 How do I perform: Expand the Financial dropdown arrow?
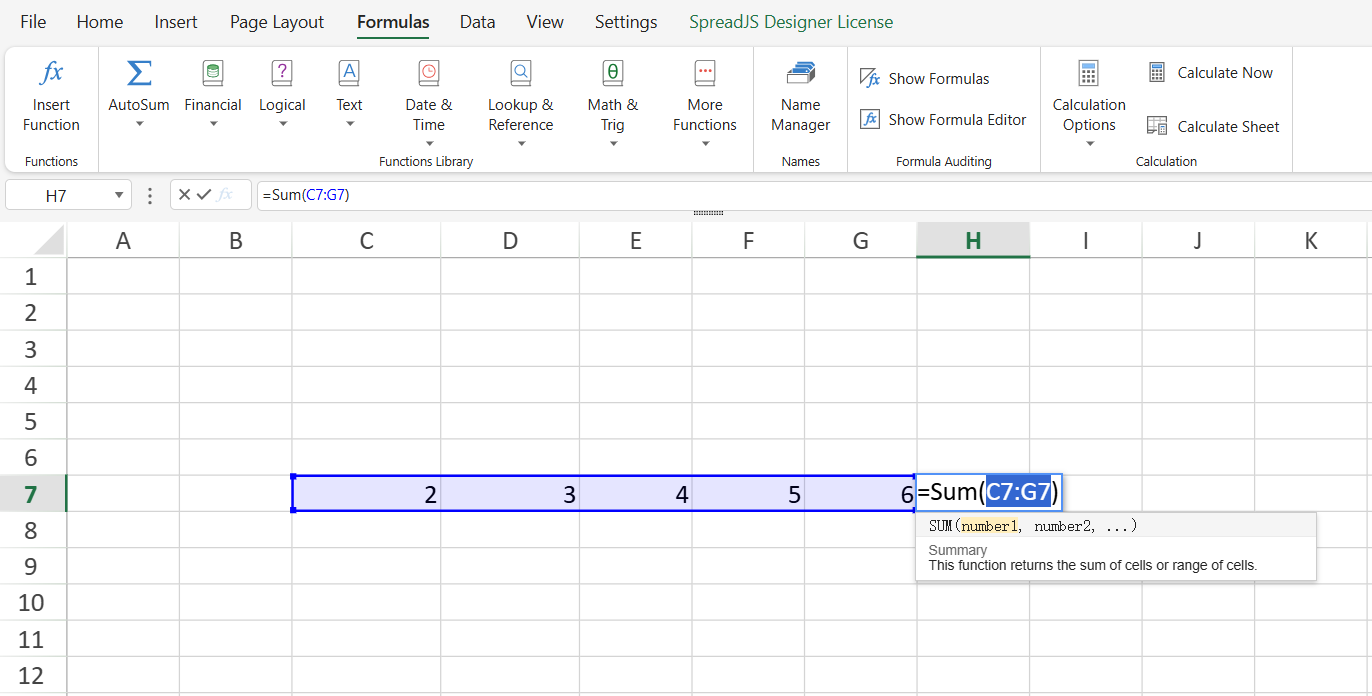click(x=213, y=125)
